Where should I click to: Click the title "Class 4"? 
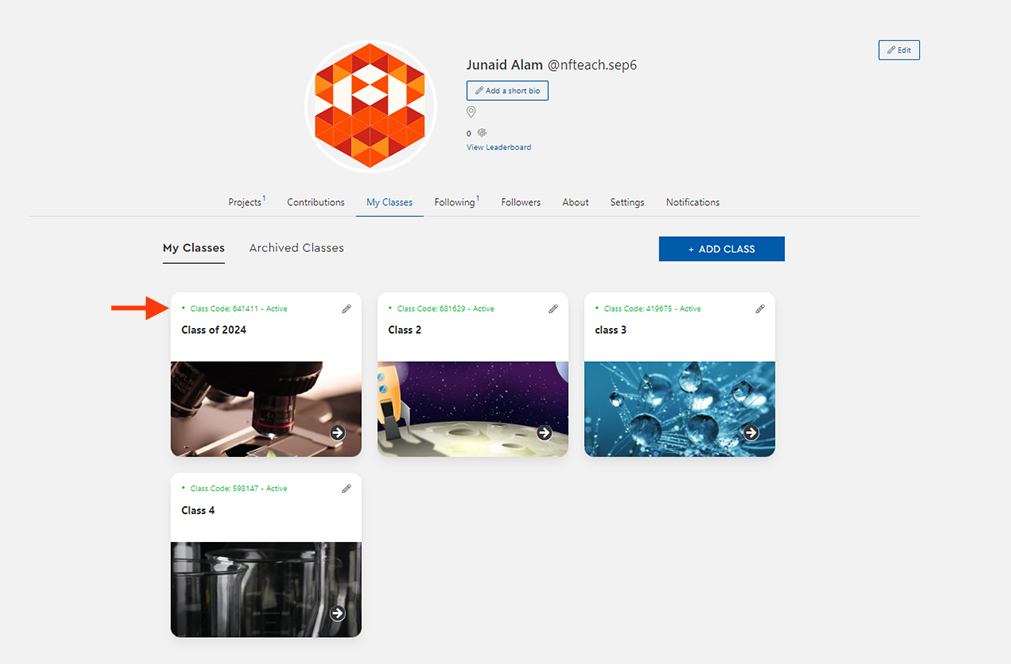tap(198, 511)
